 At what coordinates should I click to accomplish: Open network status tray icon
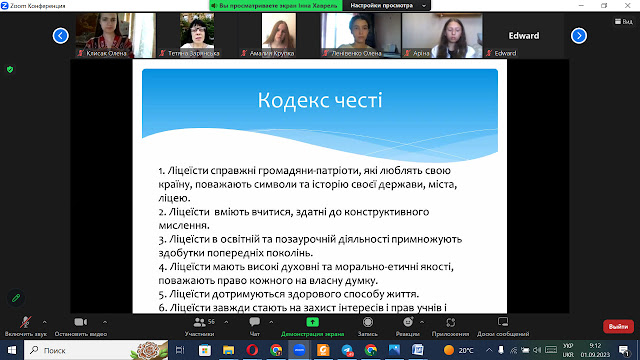pos(513,350)
